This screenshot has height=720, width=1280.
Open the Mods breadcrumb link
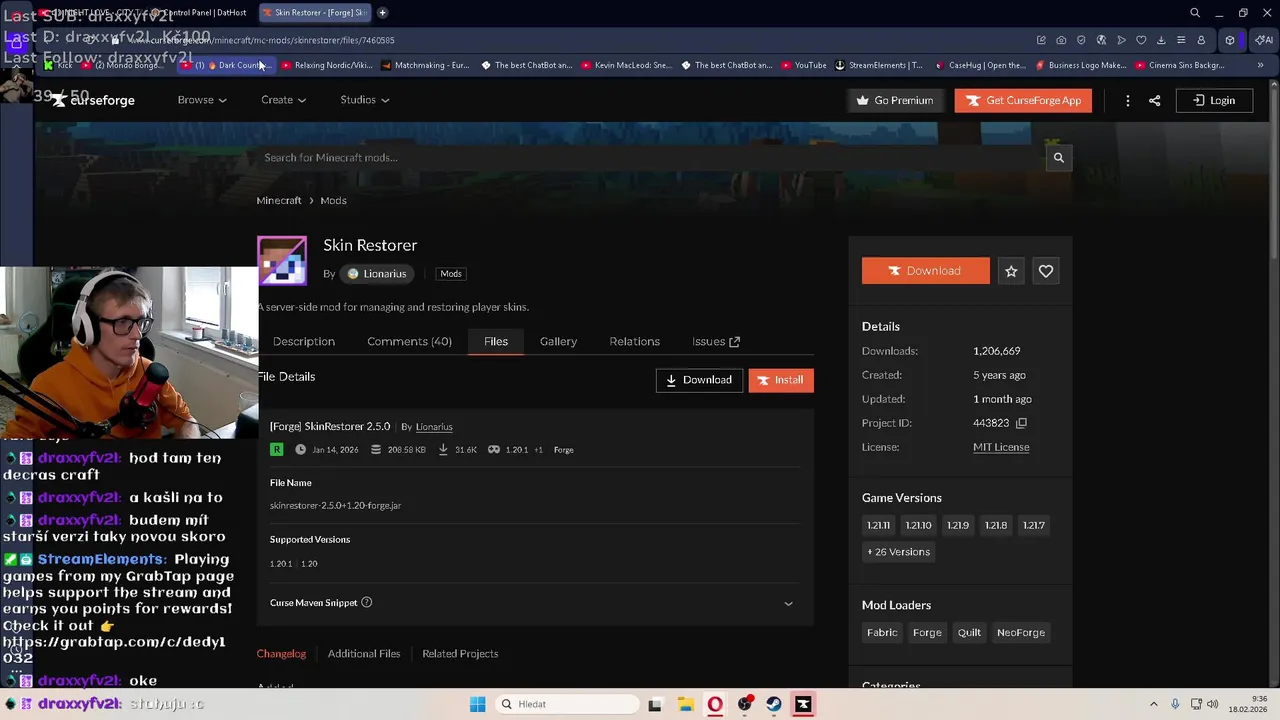(x=333, y=200)
